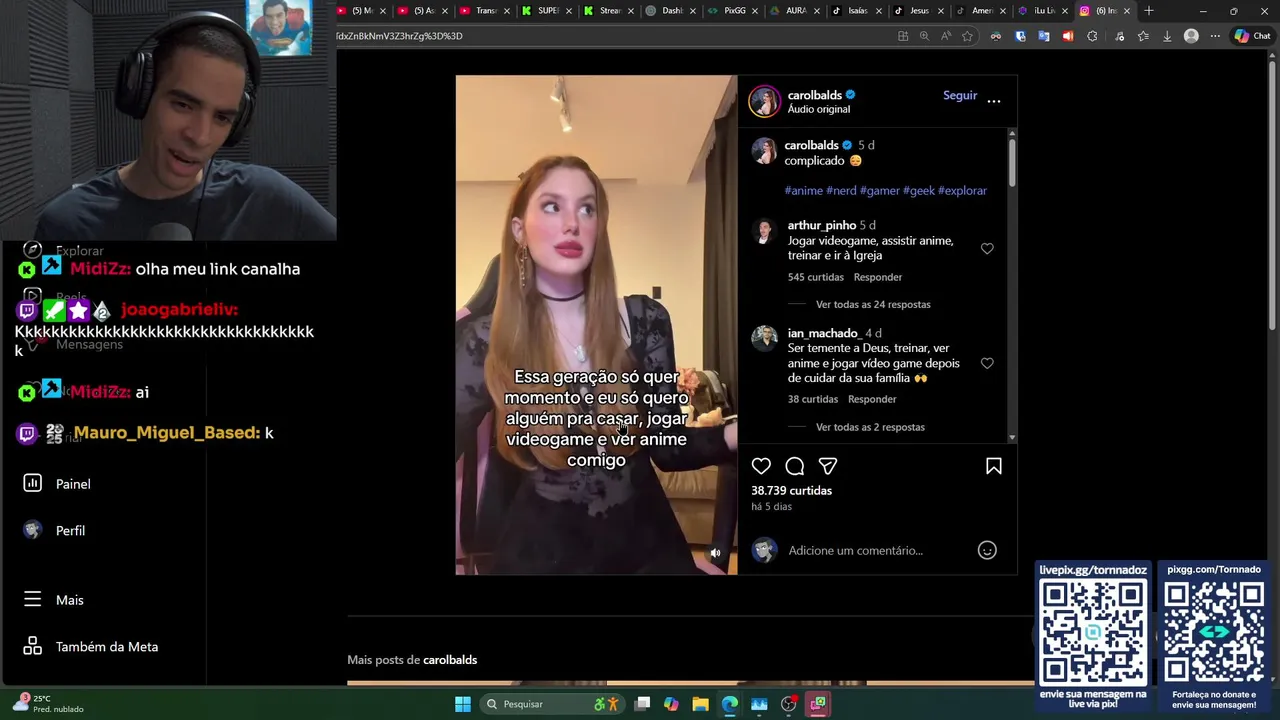Open the #explorar hashtag link
Image resolution: width=1280 pixels, height=720 pixels.
962,190
